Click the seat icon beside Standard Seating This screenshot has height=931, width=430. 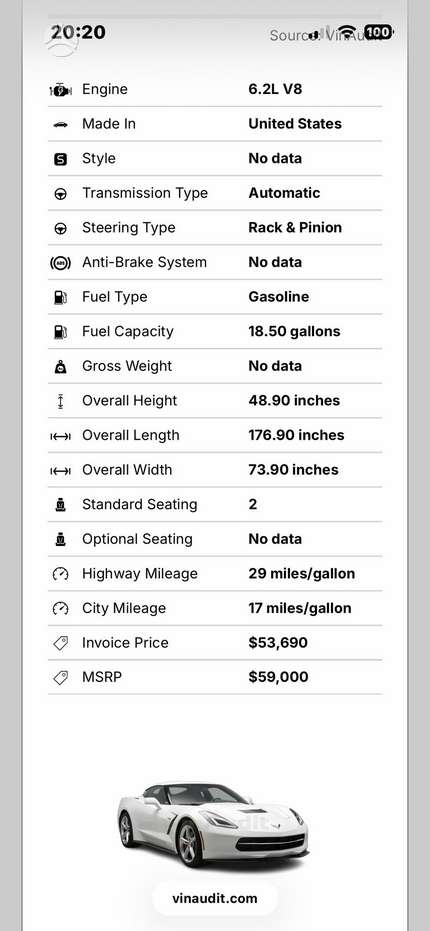tap(61, 505)
